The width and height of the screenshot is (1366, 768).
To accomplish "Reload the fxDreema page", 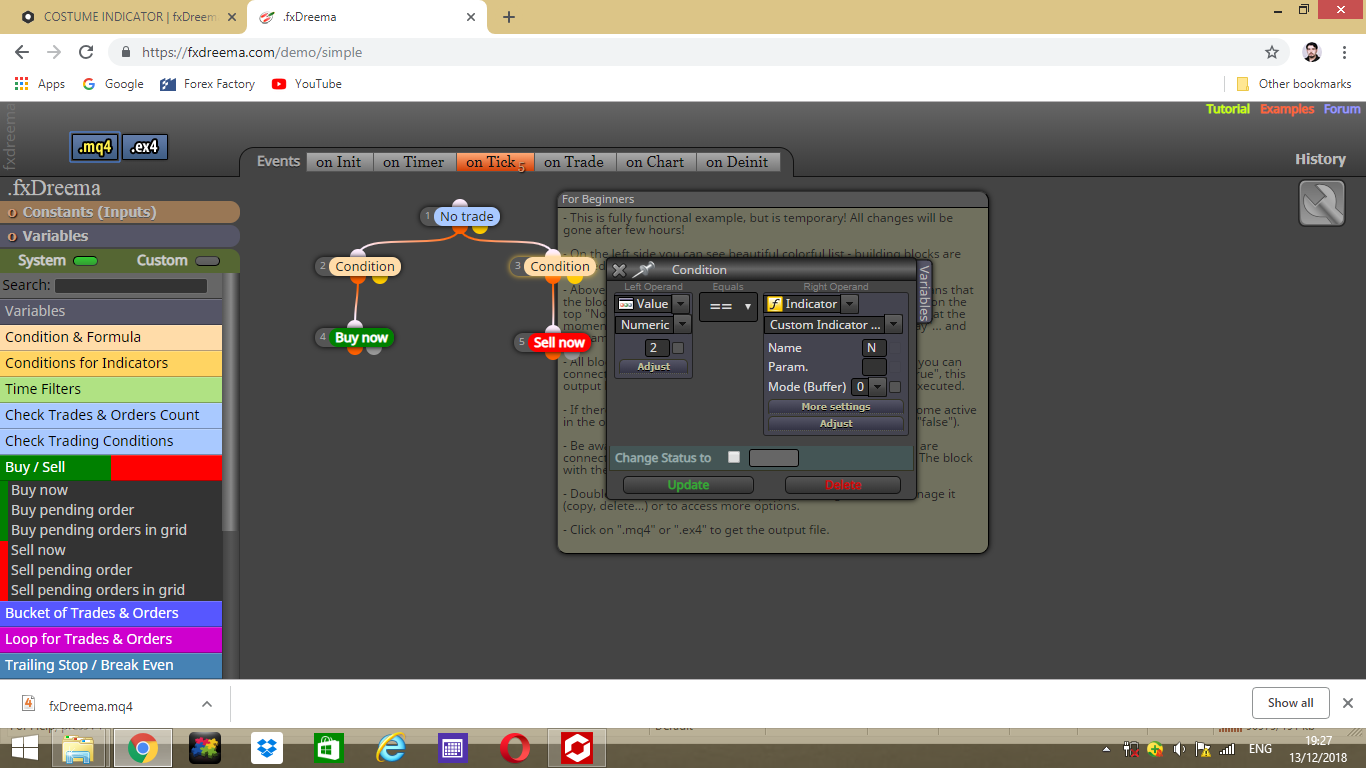I will (x=86, y=52).
